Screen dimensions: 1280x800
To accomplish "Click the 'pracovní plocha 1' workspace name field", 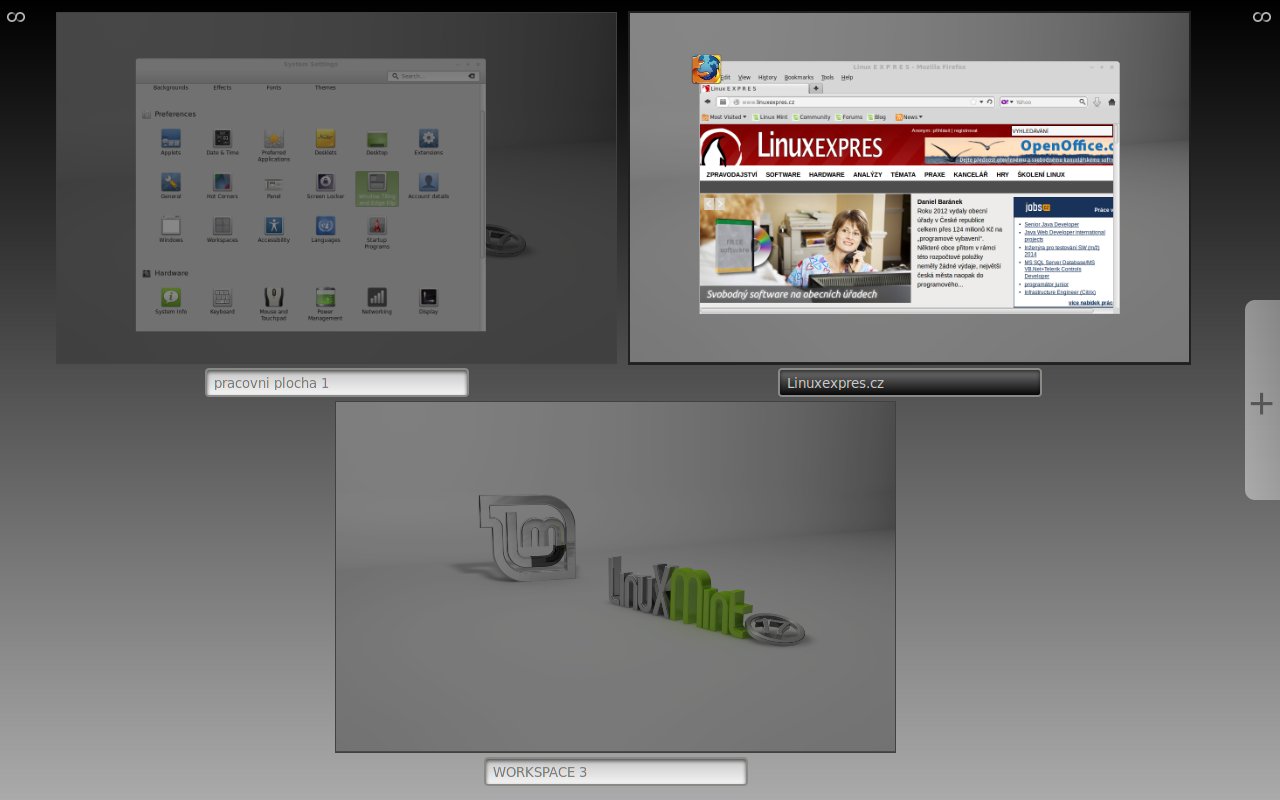I will (337, 383).
